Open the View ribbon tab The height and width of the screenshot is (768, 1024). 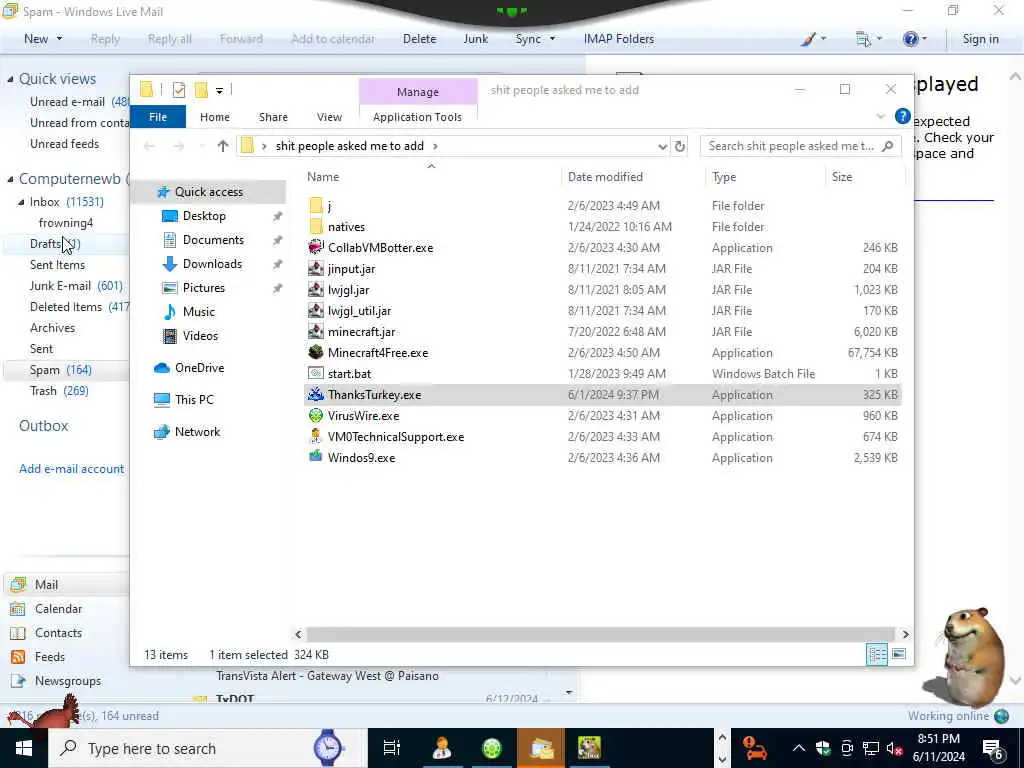(329, 117)
